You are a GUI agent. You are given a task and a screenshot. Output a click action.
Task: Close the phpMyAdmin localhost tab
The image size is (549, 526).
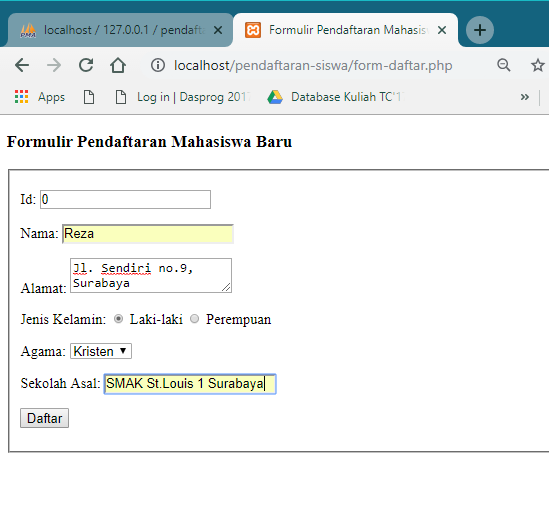(218, 30)
